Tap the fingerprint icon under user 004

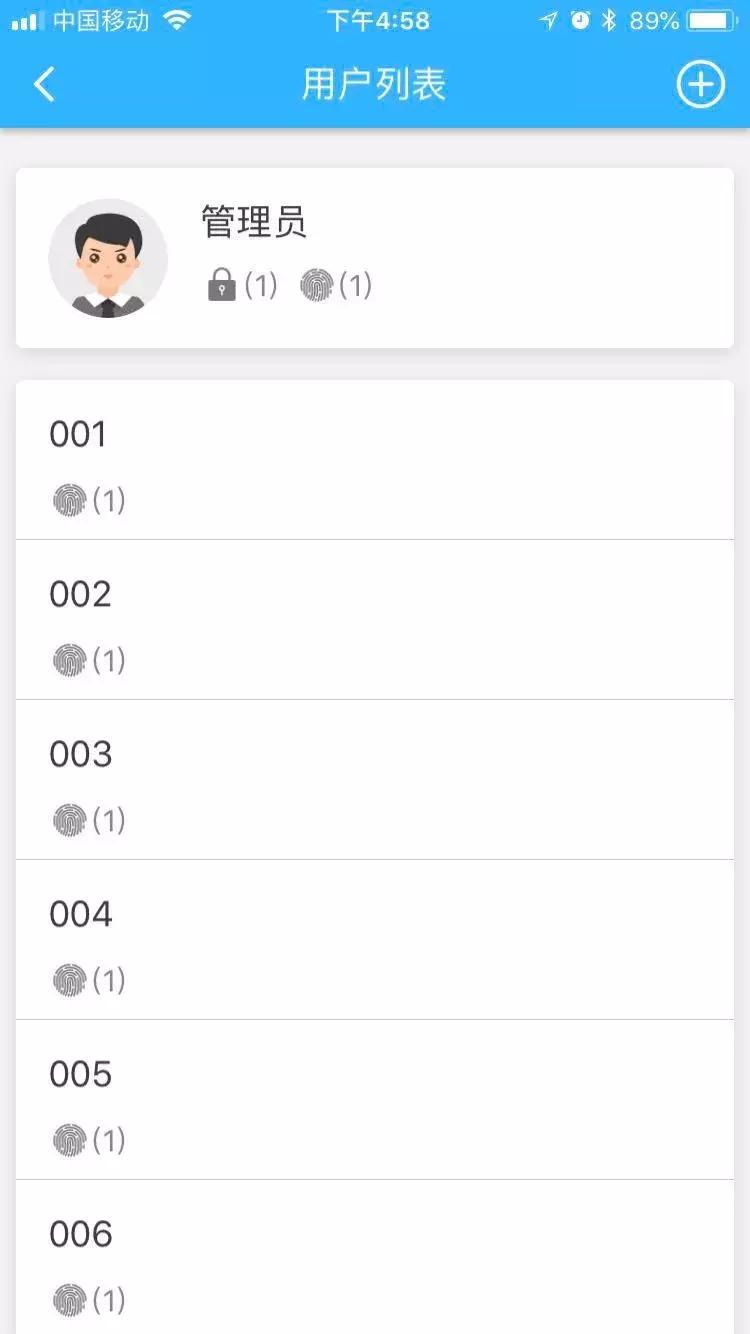click(x=70, y=980)
